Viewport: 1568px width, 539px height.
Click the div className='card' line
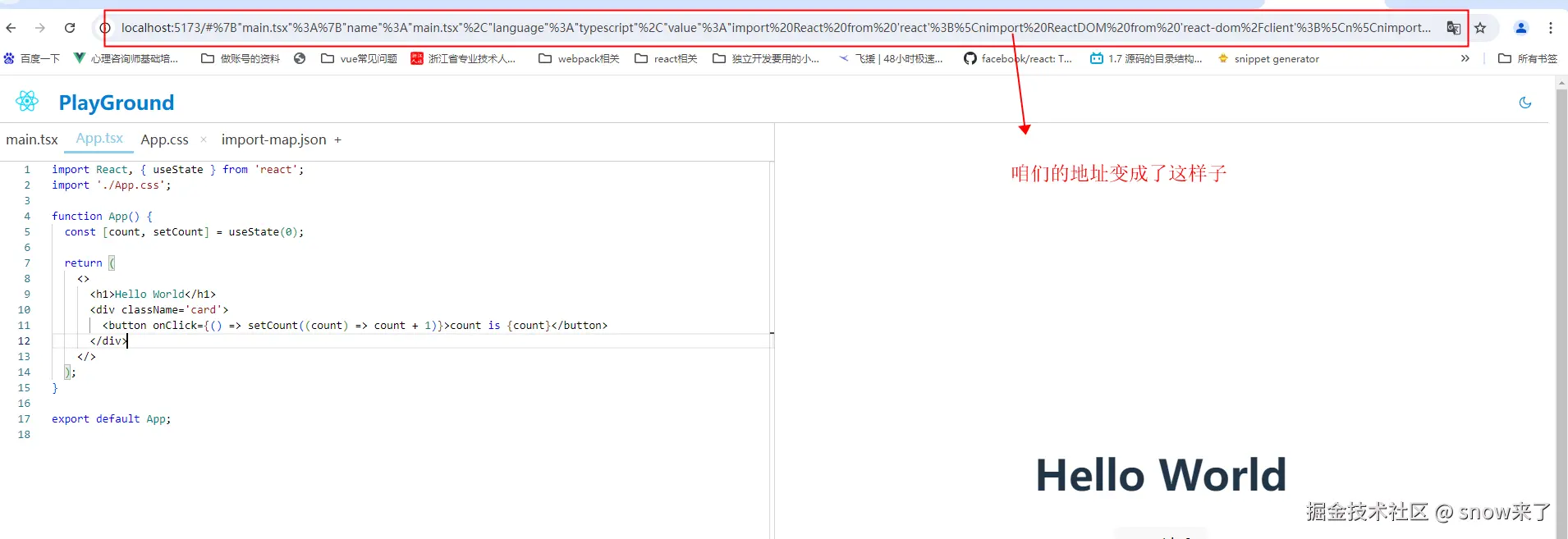[x=159, y=309]
